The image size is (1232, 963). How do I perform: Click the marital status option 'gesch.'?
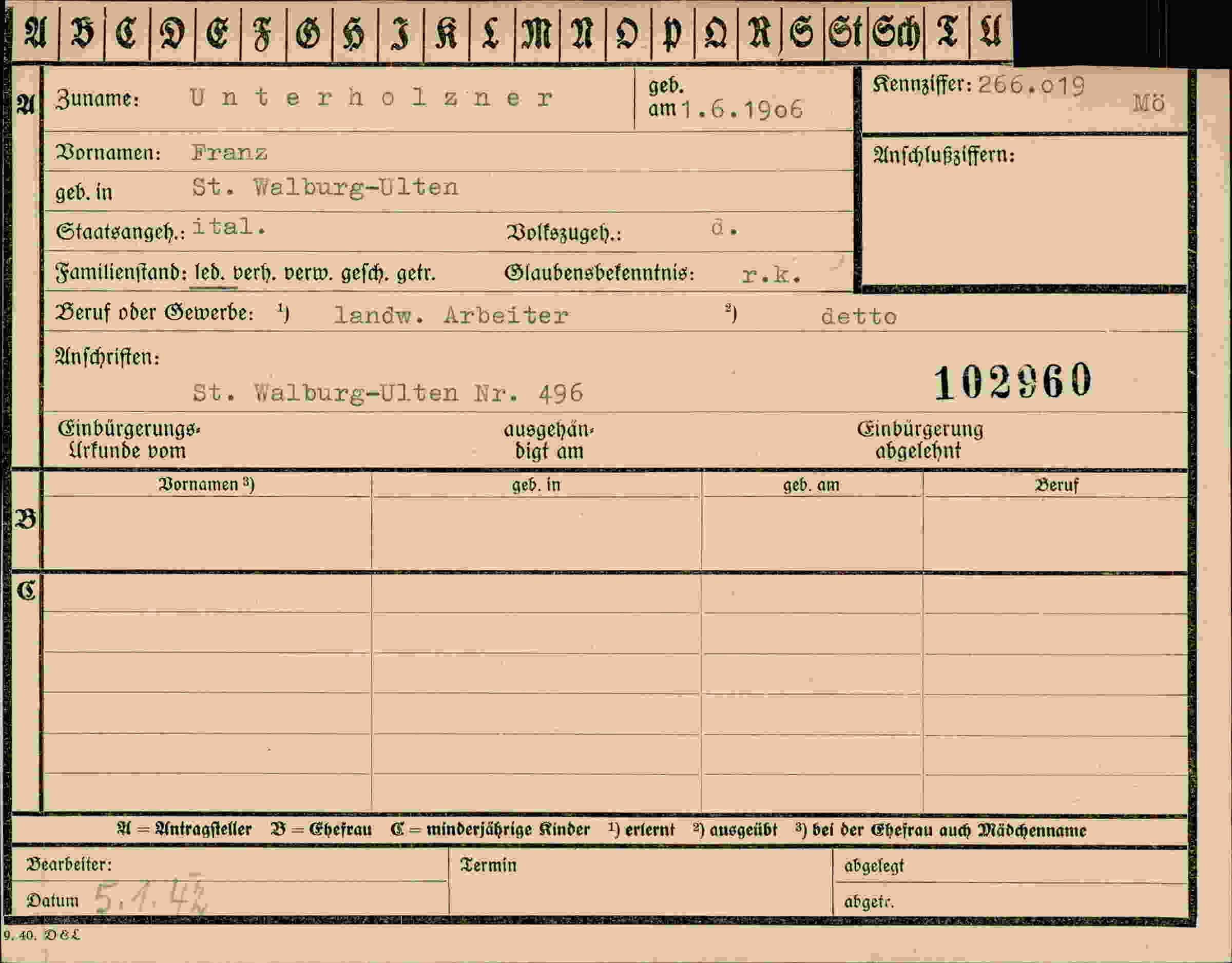[x=365, y=274]
